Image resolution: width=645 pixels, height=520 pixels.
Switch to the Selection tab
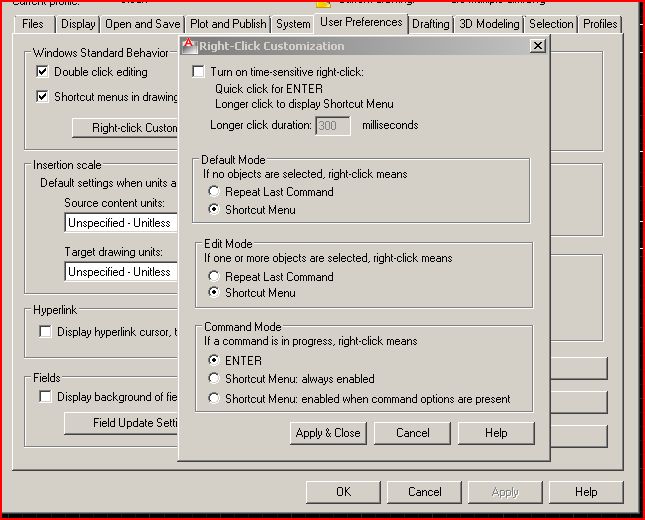551,24
